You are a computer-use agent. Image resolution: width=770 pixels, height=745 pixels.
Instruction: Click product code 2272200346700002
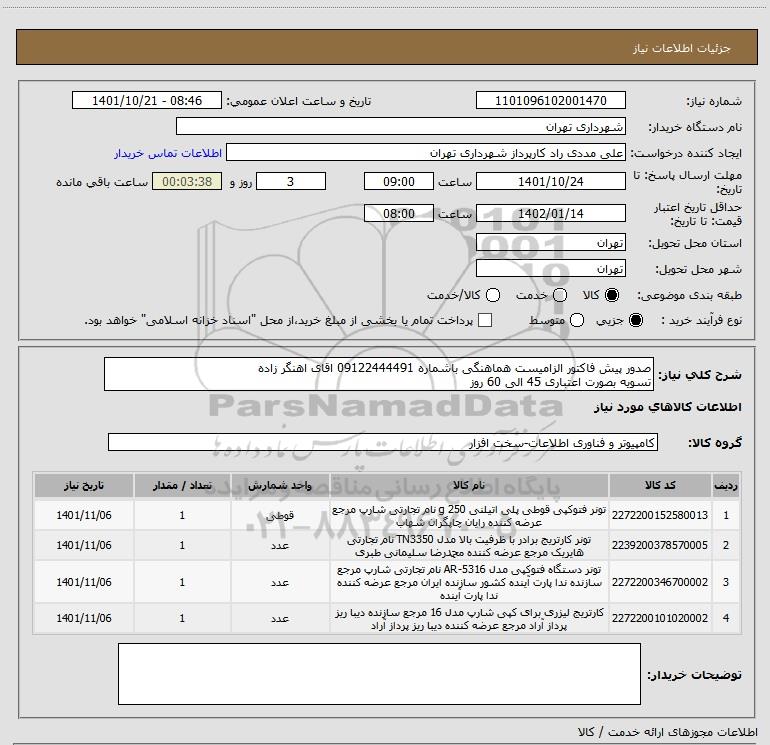[660, 582]
